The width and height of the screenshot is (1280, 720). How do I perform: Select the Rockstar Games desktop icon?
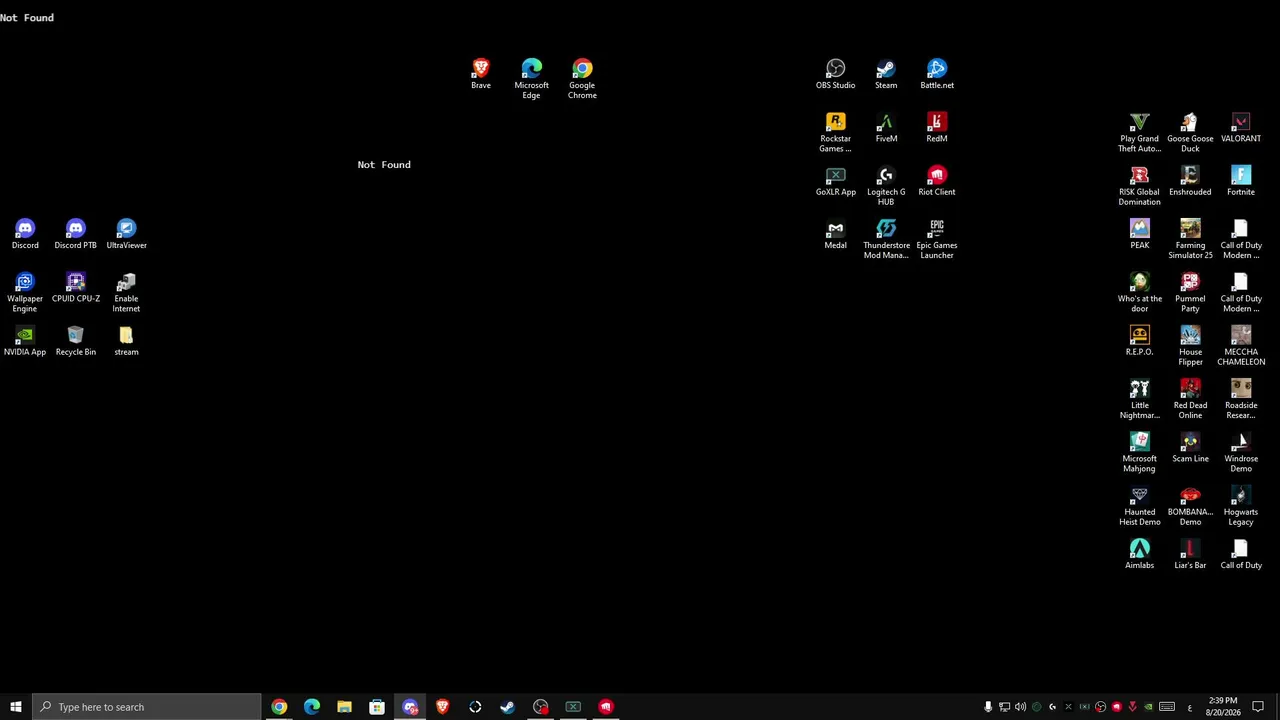[835, 132]
